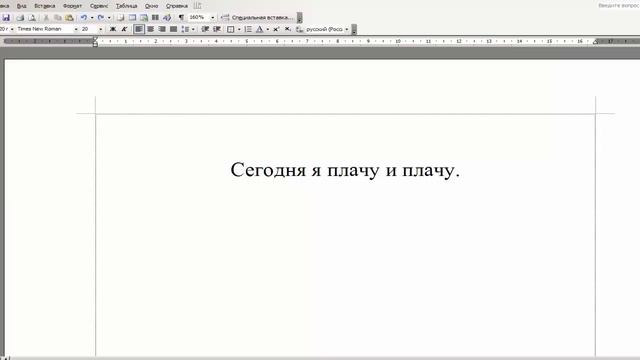The image size is (640, 360).
Task: Open the Redo history dropdown arrow
Action: (x=109, y=18)
